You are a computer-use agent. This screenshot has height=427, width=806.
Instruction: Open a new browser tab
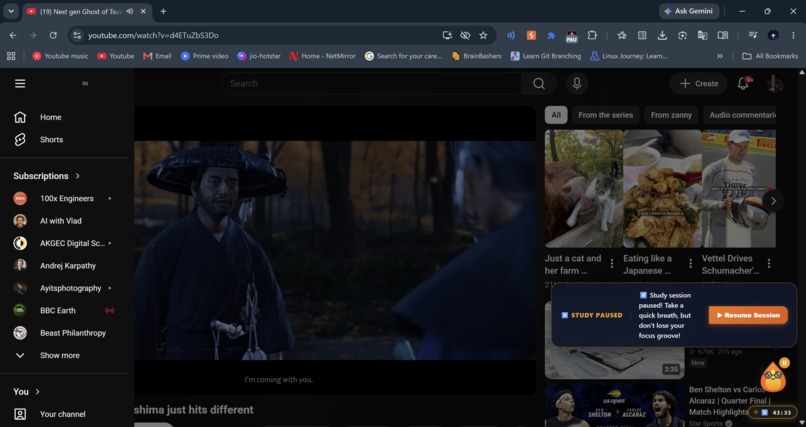pyautogui.click(x=163, y=11)
